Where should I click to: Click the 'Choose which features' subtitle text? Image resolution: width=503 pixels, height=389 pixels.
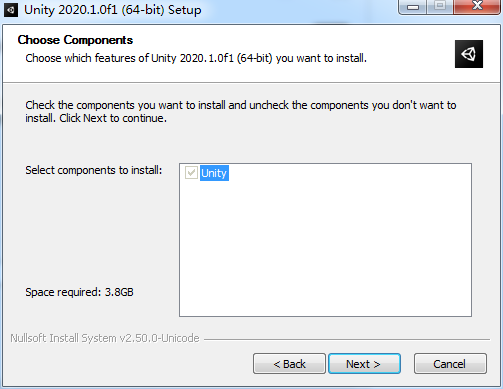(196, 58)
